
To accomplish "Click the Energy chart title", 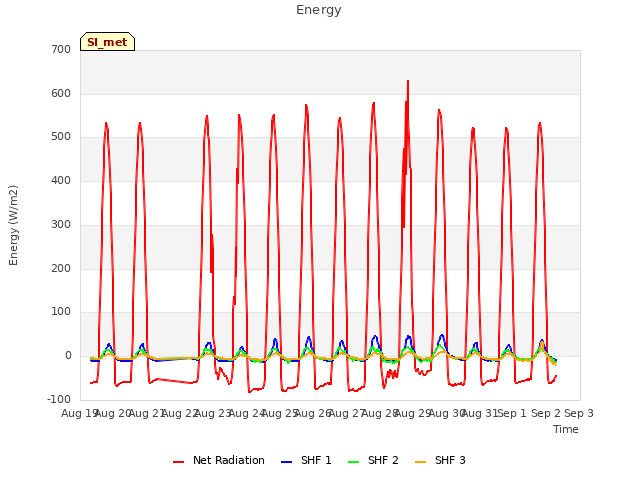I will coord(319,10).
